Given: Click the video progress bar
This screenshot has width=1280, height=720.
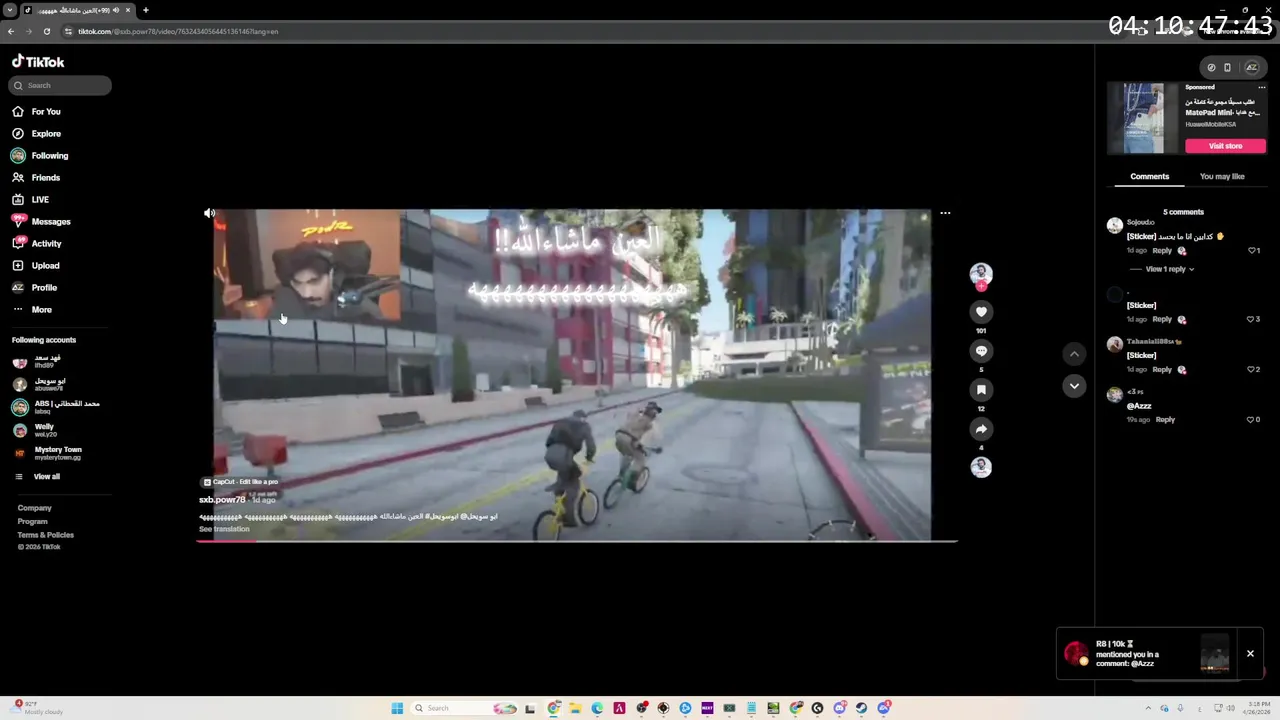Looking at the screenshot, I should click(577, 541).
